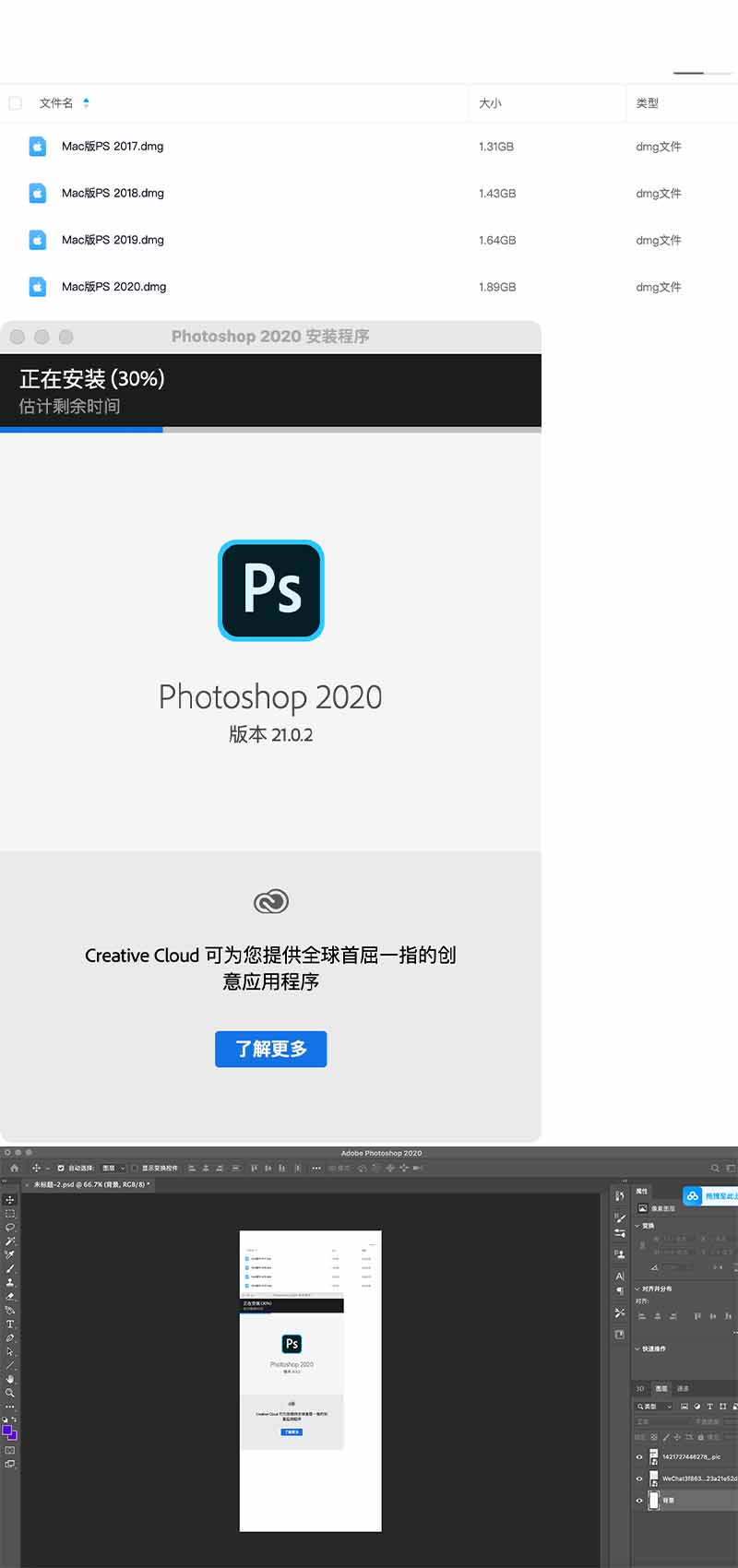Open the Move tool preset dropdown arrow

coord(47,1168)
